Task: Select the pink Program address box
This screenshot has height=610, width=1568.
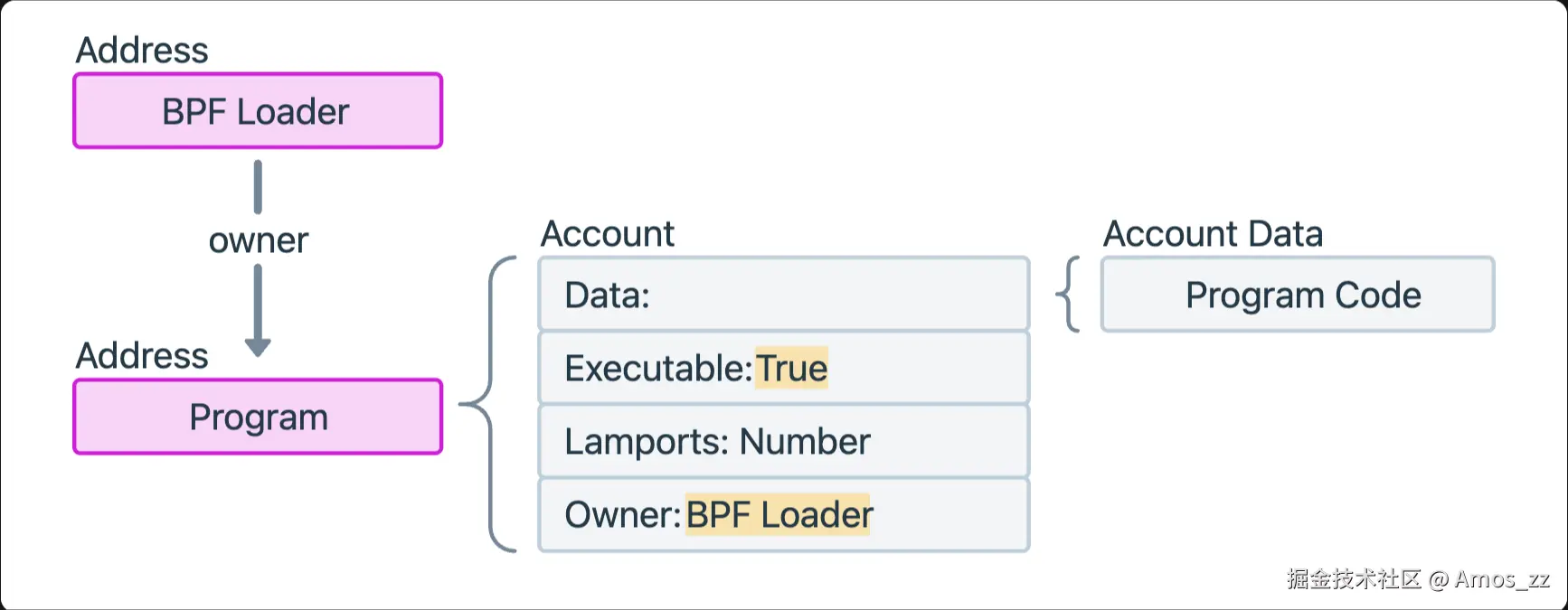Action: coord(258,417)
